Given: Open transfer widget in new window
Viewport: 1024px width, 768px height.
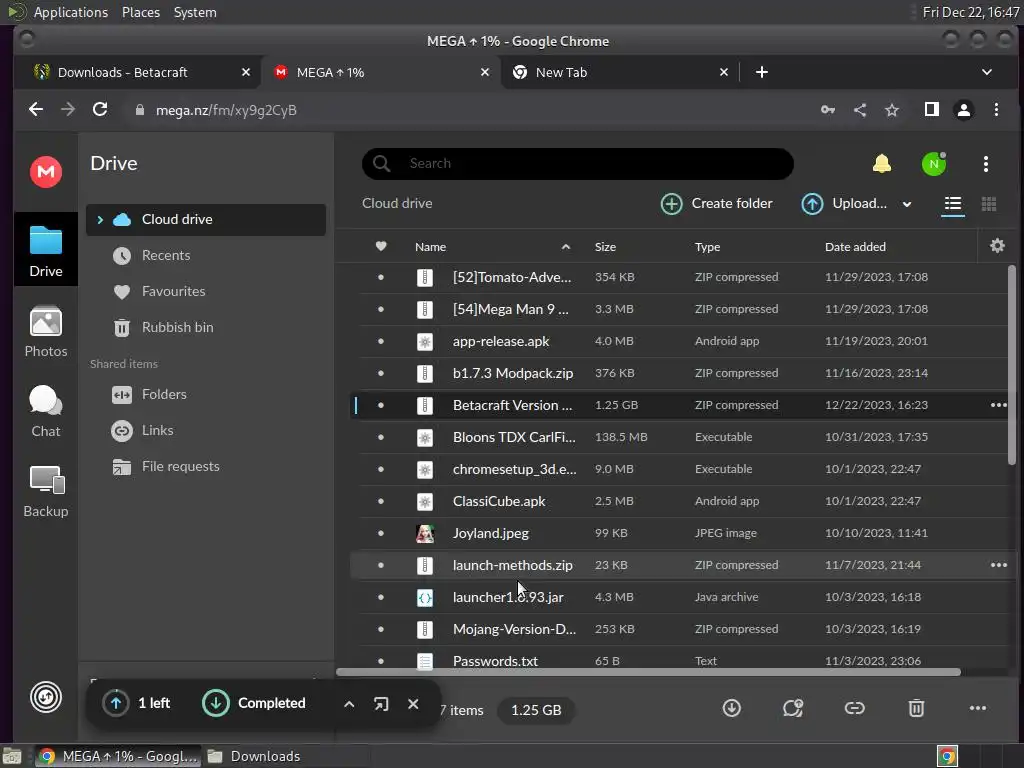Looking at the screenshot, I should click(x=381, y=704).
